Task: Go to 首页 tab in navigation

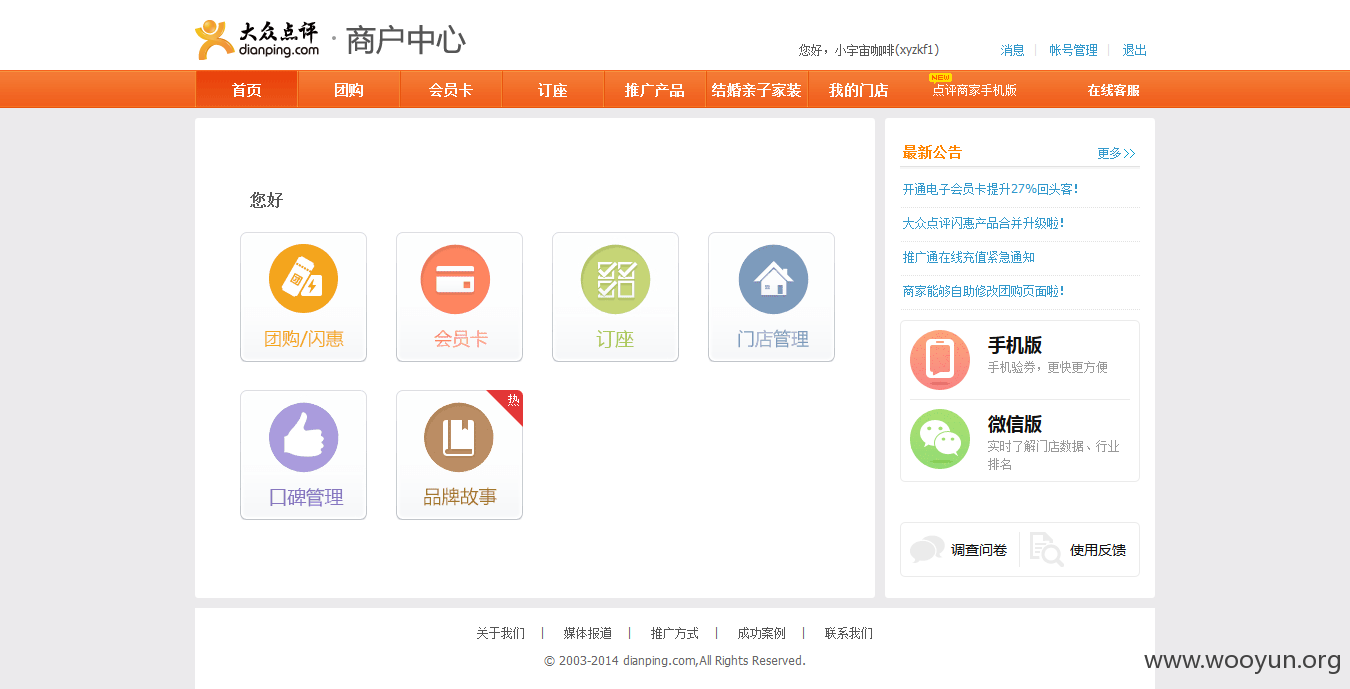Action: point(247,90)
